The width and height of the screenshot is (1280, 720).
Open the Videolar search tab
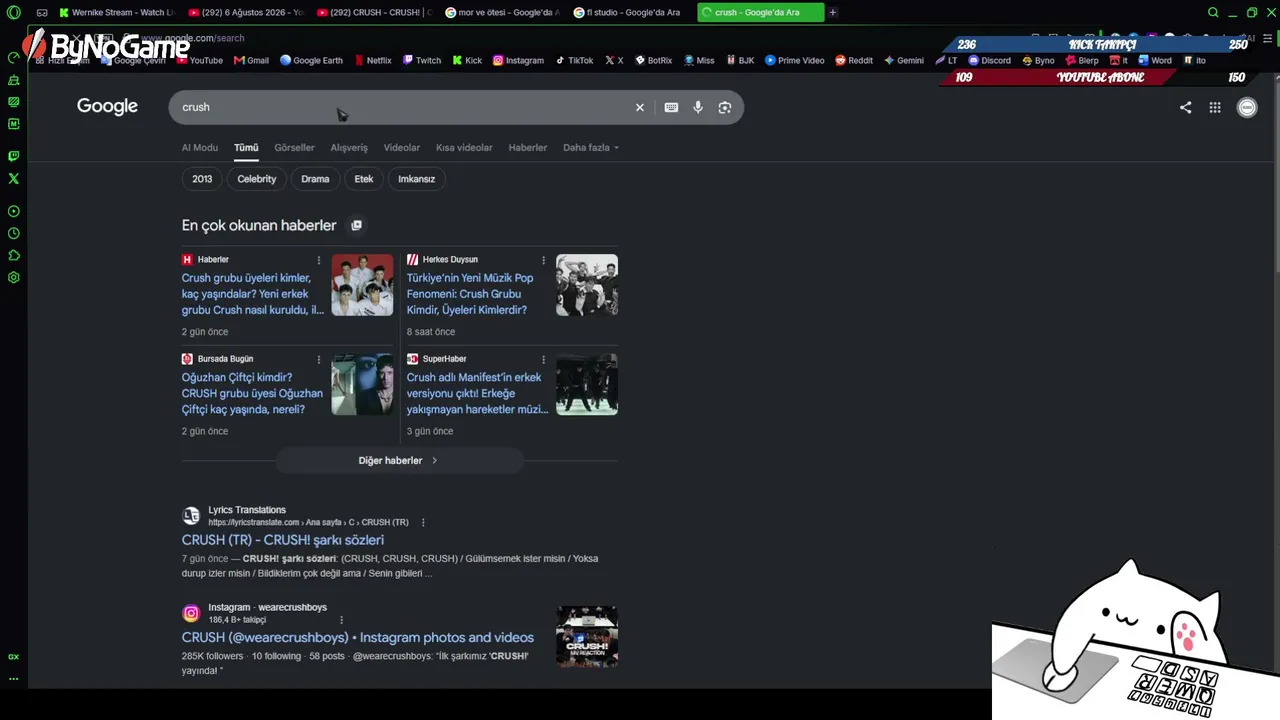coord(402,147)
